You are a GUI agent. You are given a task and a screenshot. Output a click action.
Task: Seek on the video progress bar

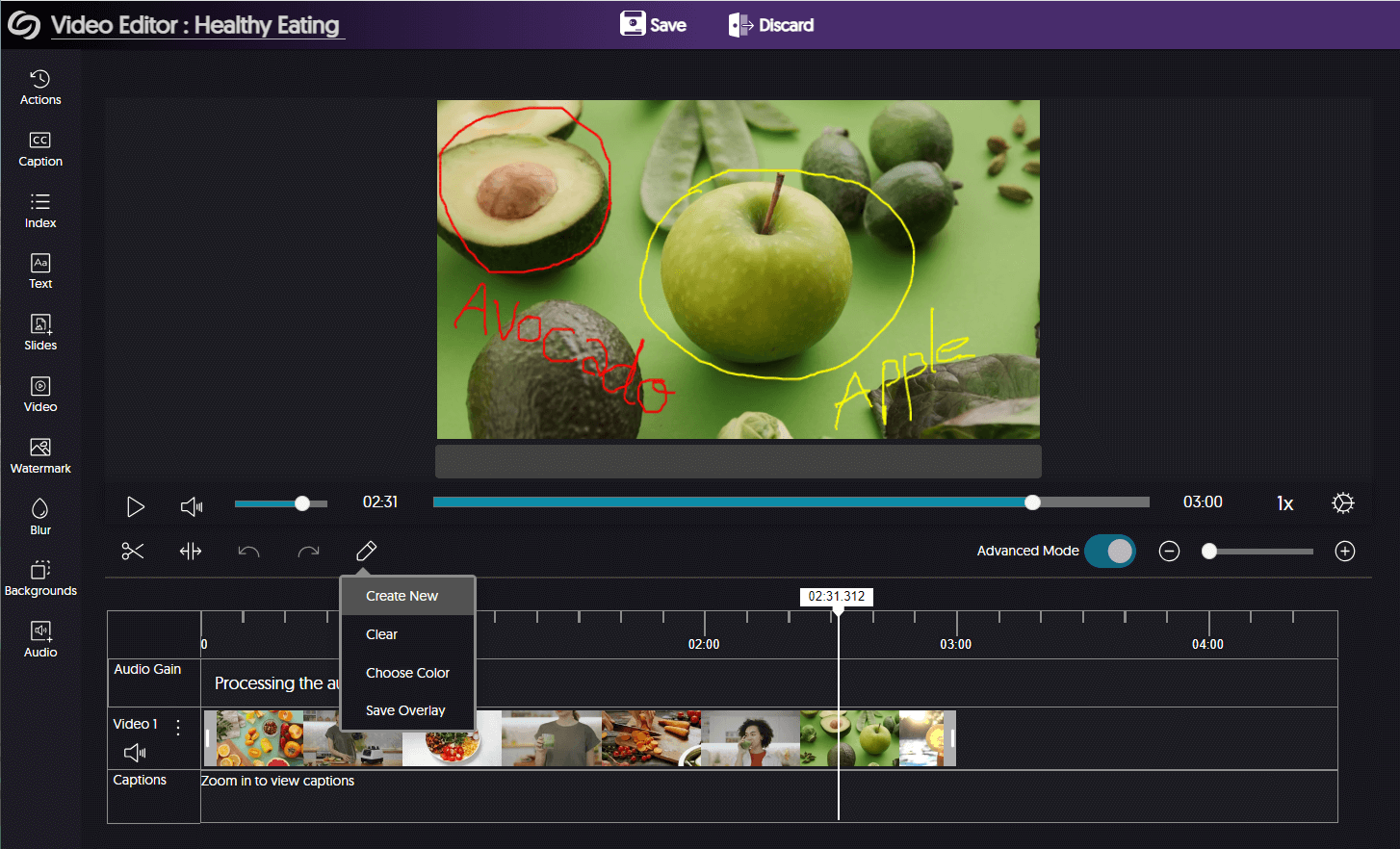791,502
